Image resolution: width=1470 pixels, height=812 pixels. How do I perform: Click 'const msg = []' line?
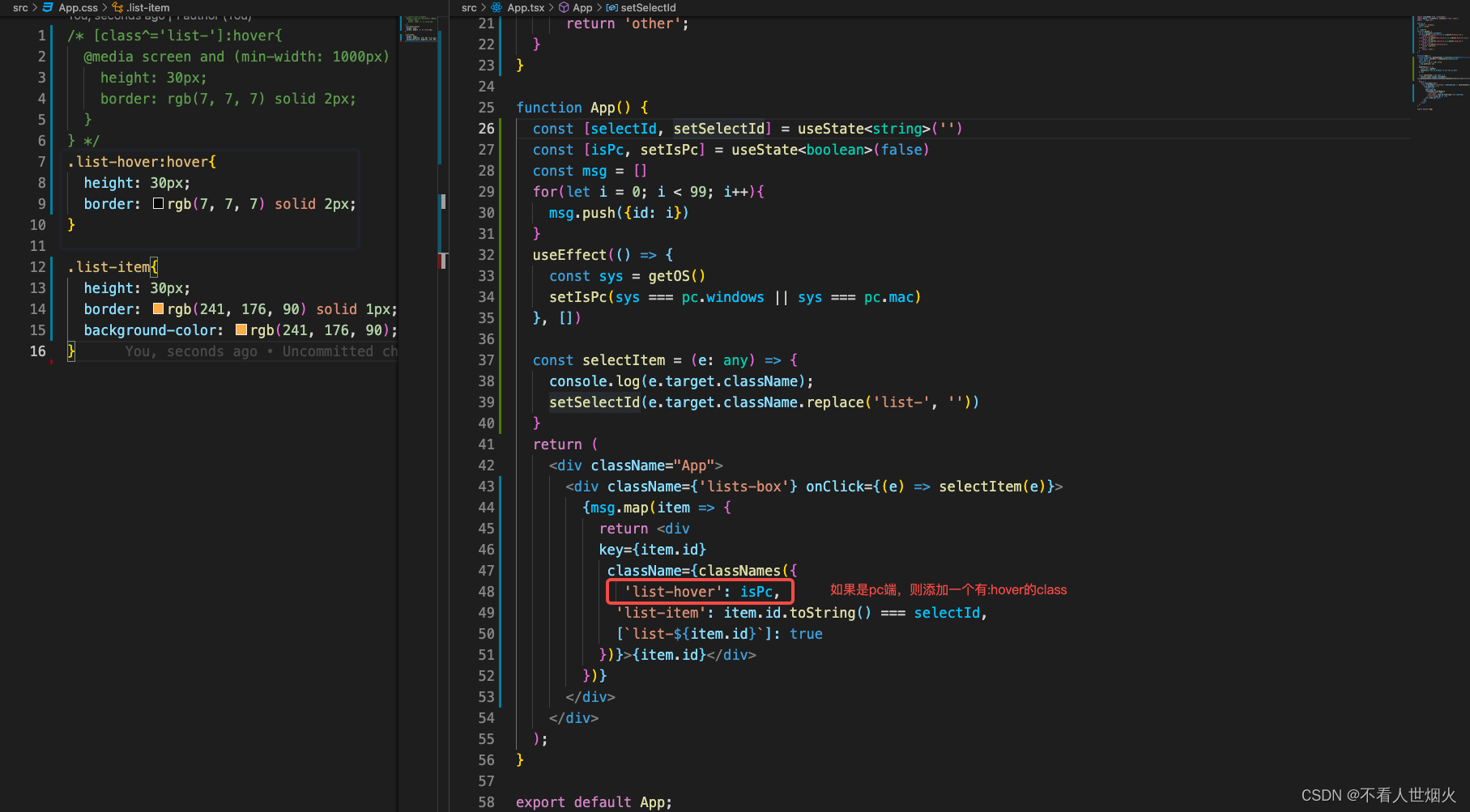click(x=590, y=171)
